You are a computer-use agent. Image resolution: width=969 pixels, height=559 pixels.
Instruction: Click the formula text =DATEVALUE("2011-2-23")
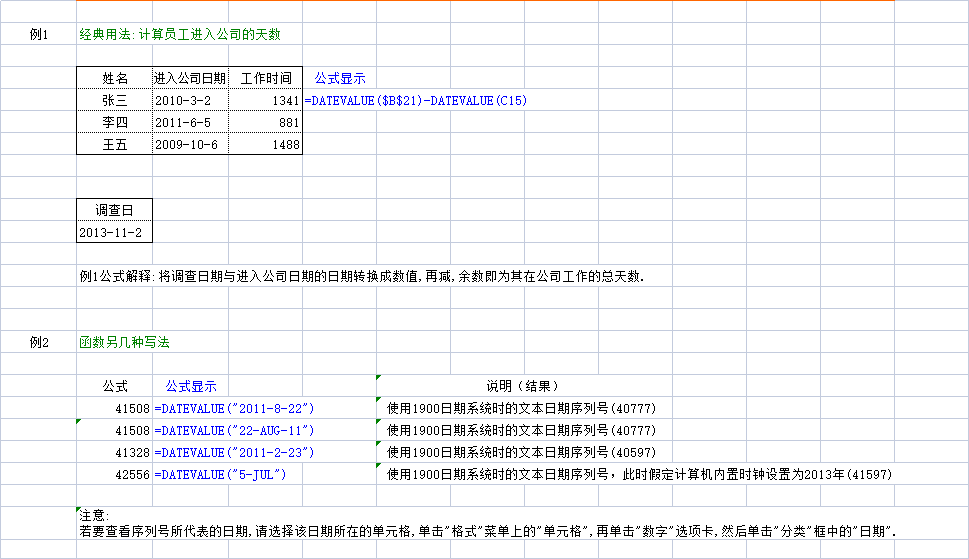tap(234, 453)
